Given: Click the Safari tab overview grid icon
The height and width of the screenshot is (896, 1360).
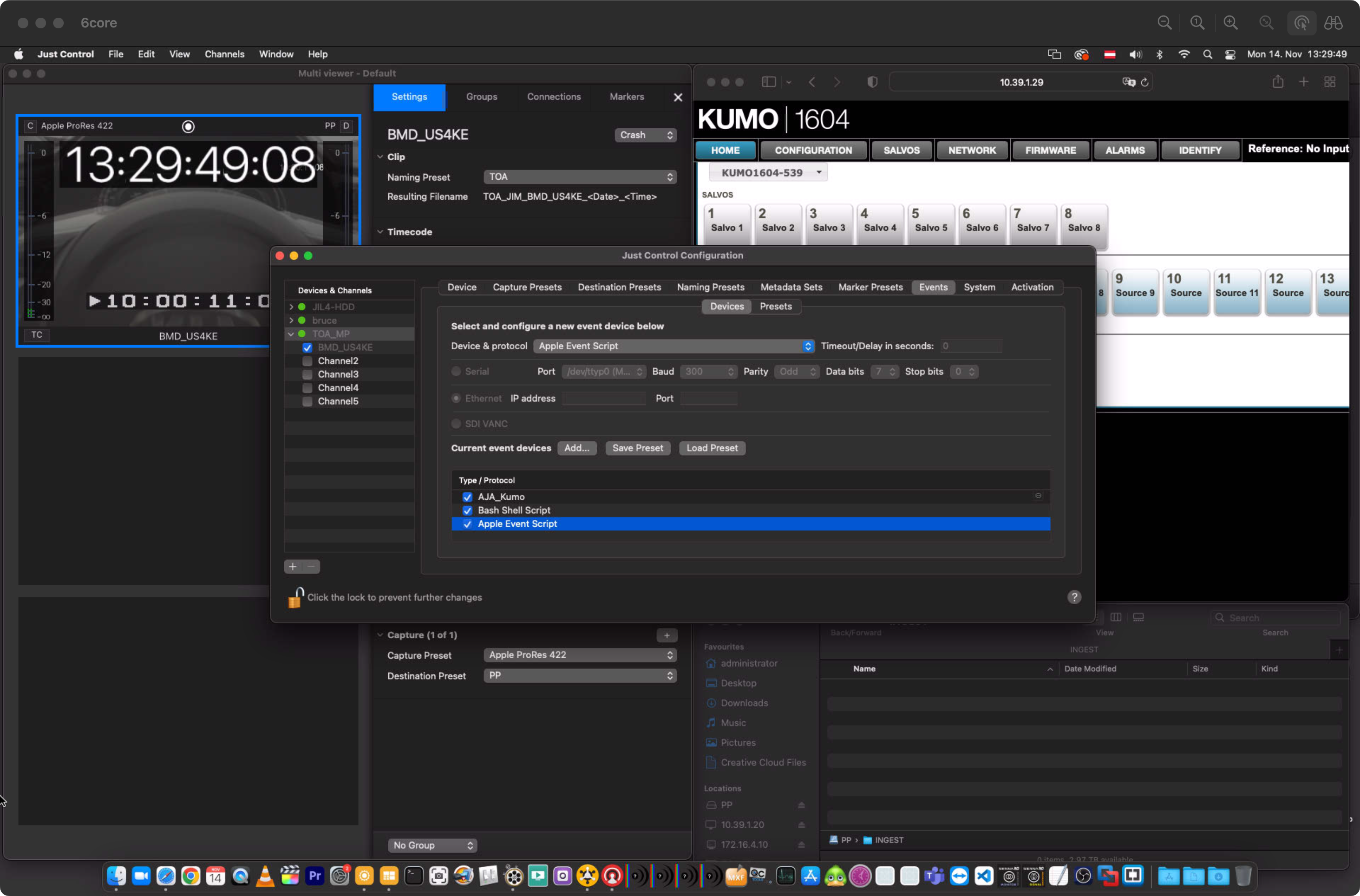Looking at the screenshot, I should (1330, 82).
